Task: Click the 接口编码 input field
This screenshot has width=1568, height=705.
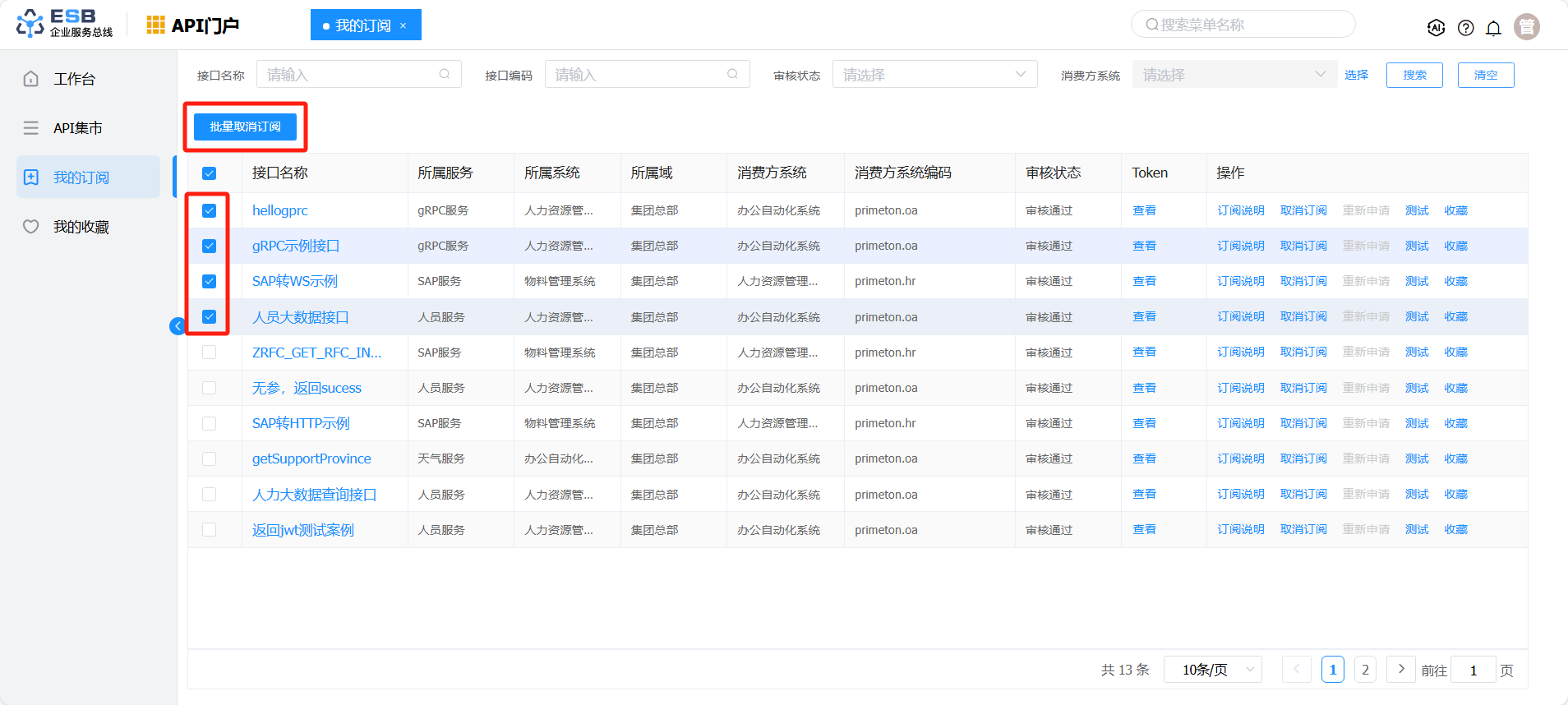Action: (x=637, y=75)
